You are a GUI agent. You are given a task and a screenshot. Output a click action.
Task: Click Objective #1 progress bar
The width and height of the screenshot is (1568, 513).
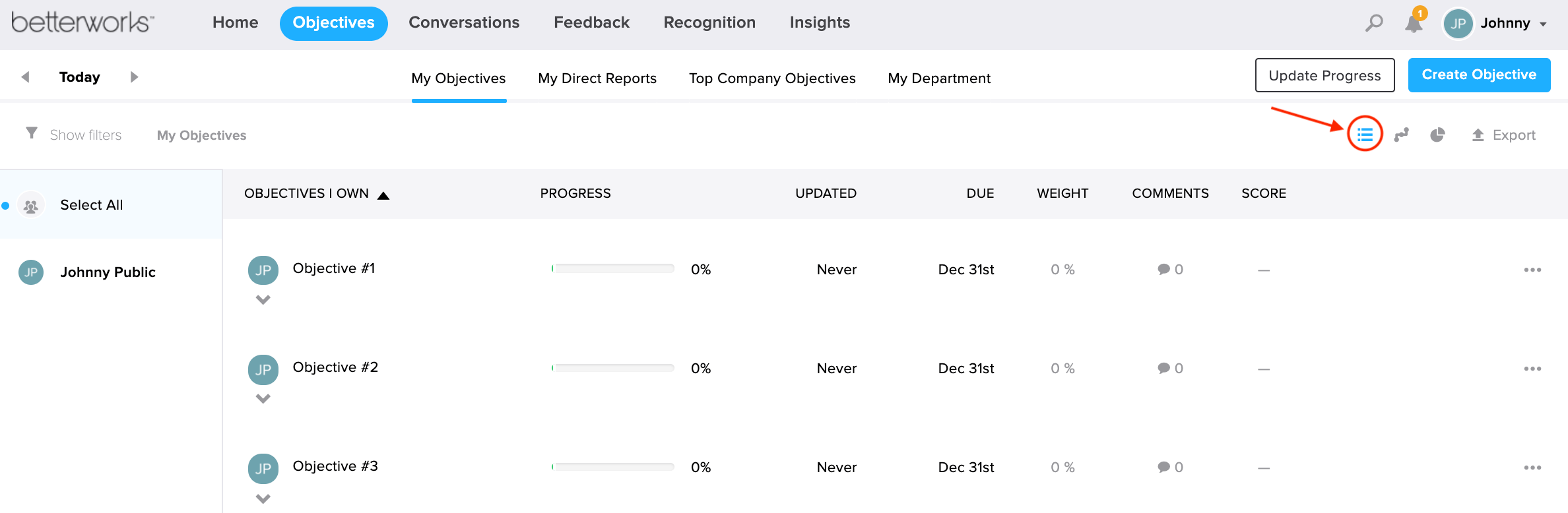click(612, 268)
